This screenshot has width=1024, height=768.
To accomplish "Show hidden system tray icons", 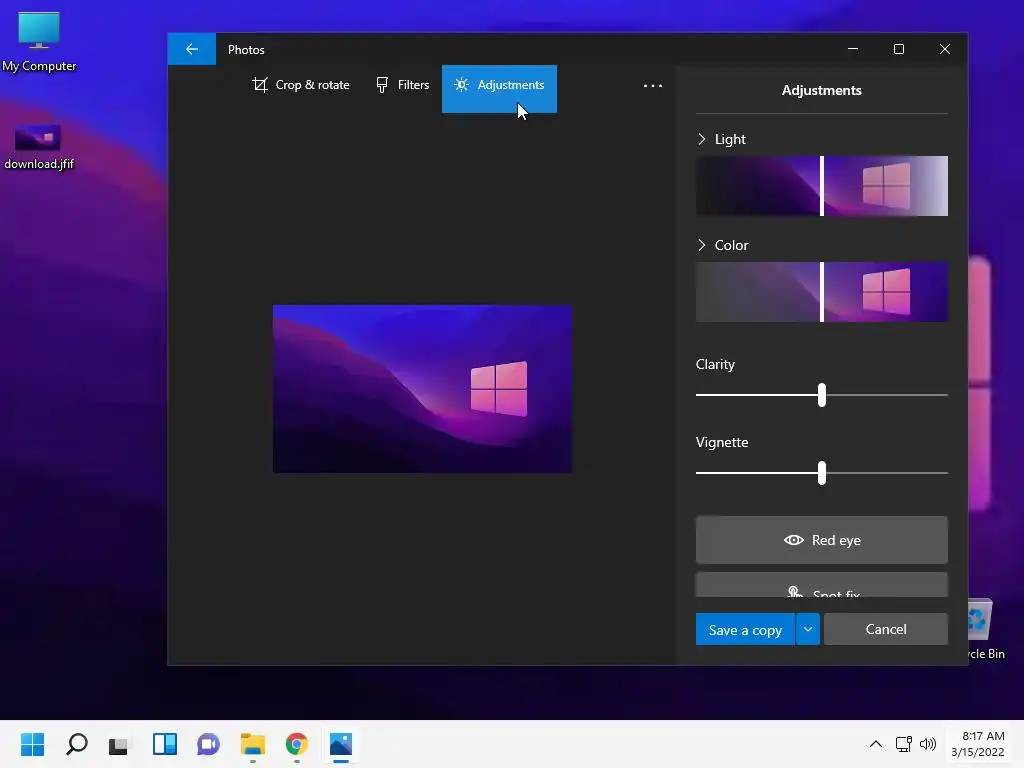I will coord(876,744).
